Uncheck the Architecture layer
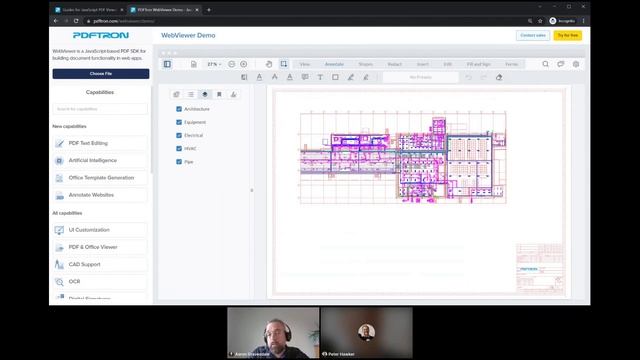The image size is (640, 360). point(179,109)
